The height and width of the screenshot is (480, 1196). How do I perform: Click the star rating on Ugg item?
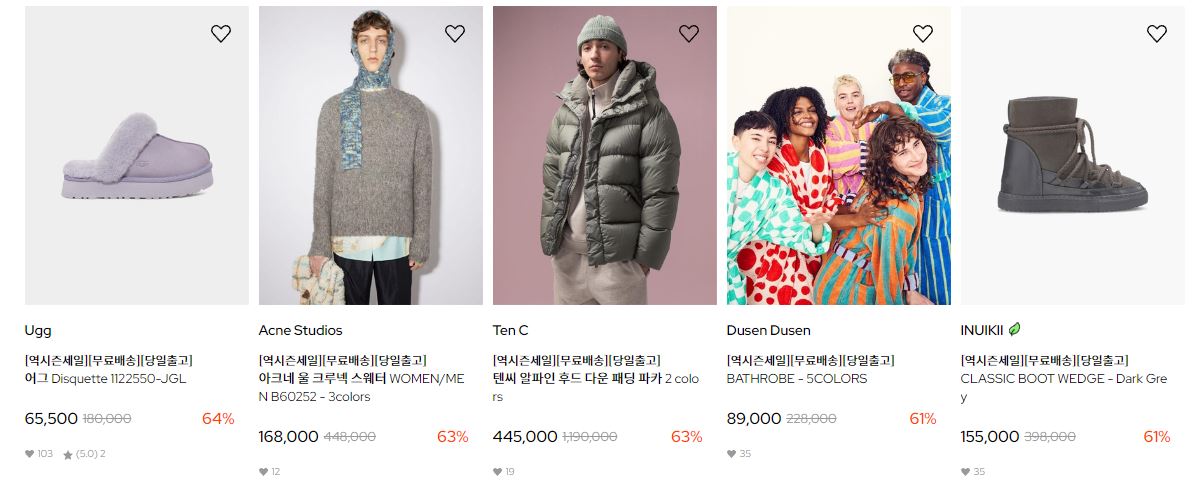(x=84, y=454)
